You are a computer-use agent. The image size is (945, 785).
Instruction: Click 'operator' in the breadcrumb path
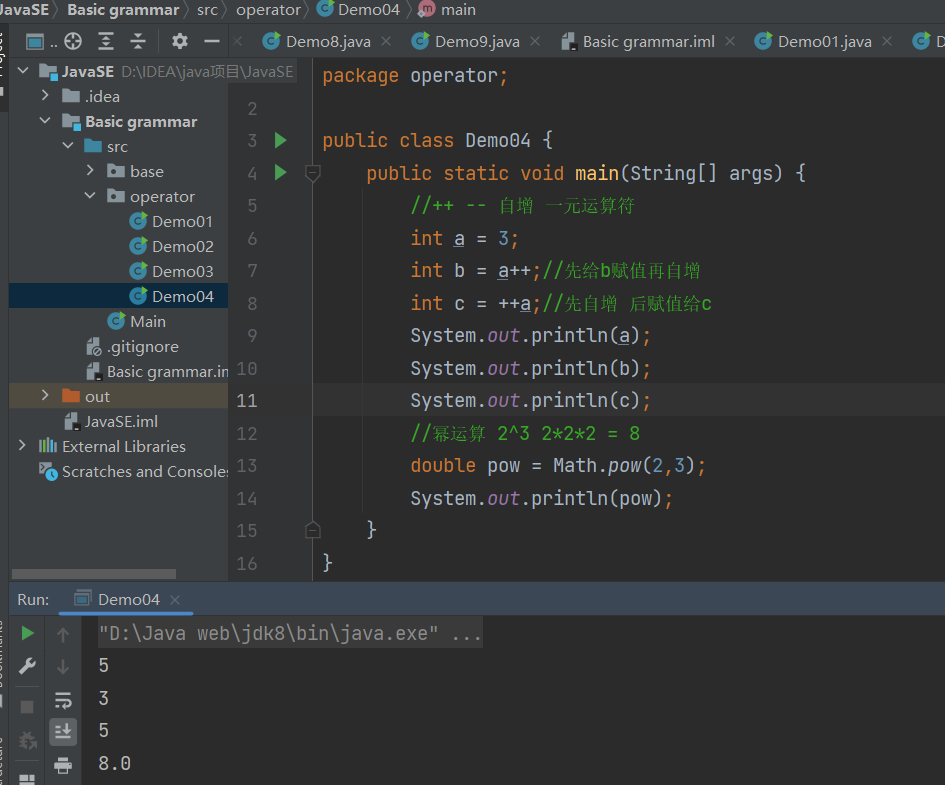coord(268,9)
